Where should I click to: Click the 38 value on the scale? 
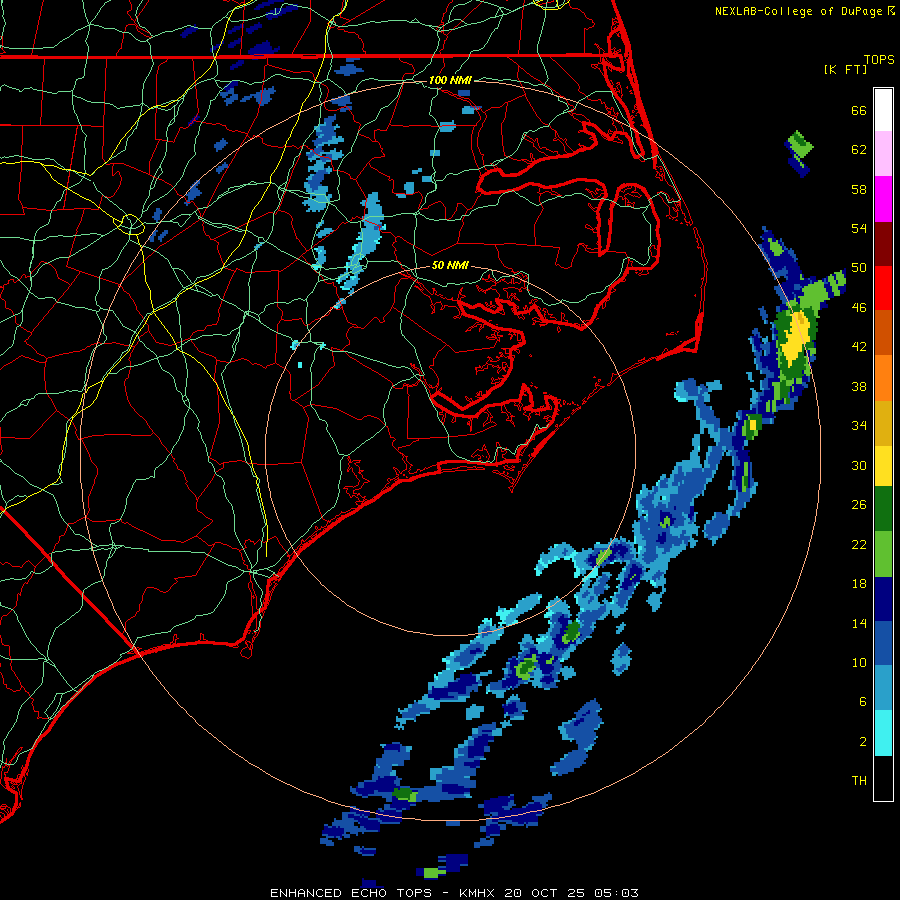(x=859, y=386)
